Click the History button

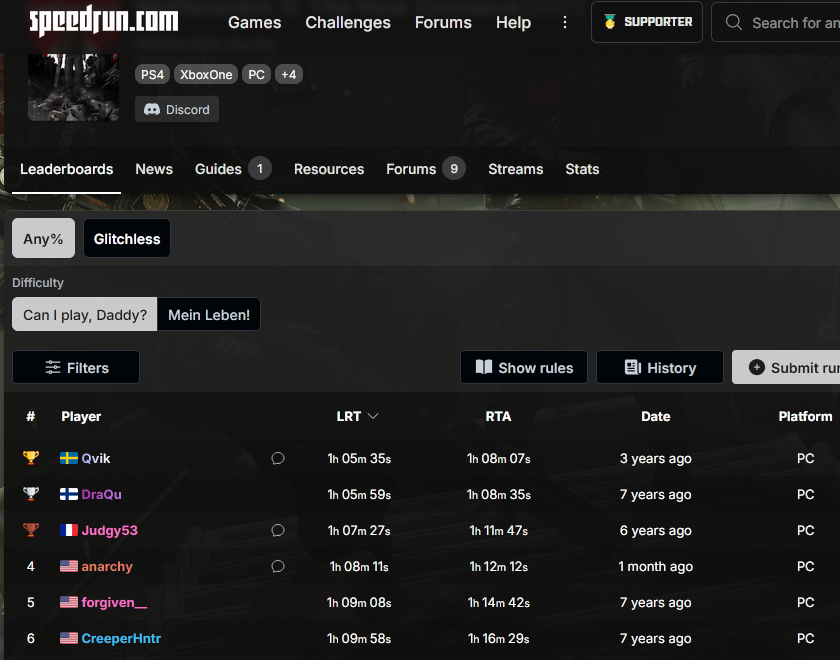click(660, 368)
